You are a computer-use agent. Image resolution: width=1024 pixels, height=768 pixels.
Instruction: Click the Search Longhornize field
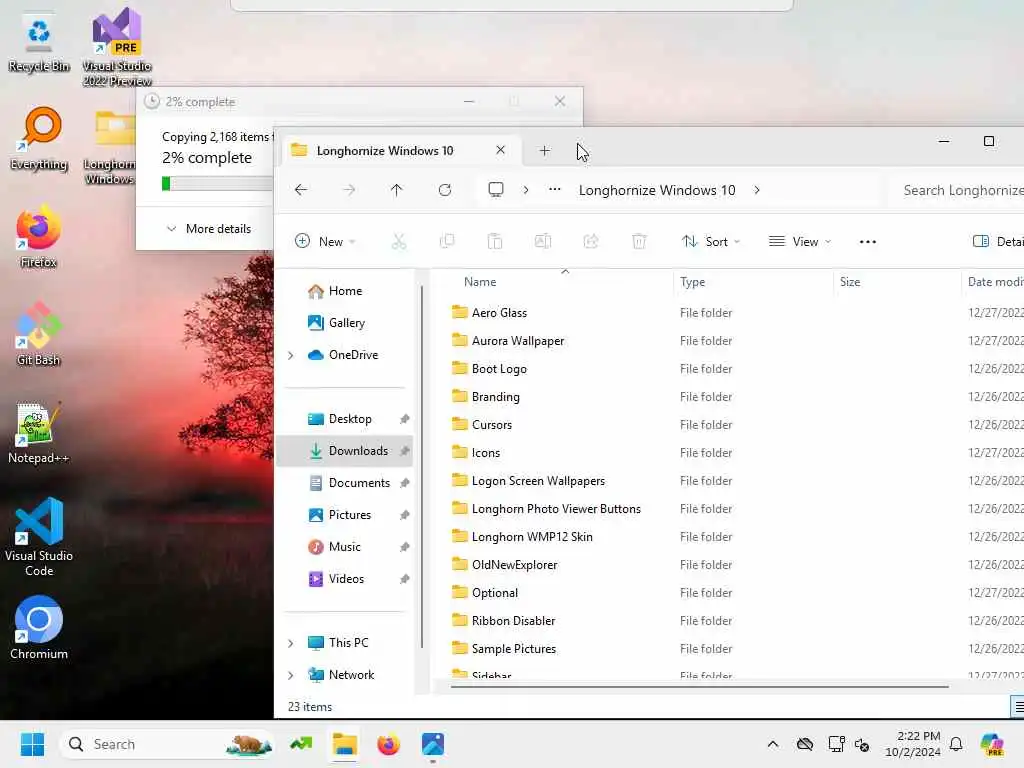[x=955, y=190]
